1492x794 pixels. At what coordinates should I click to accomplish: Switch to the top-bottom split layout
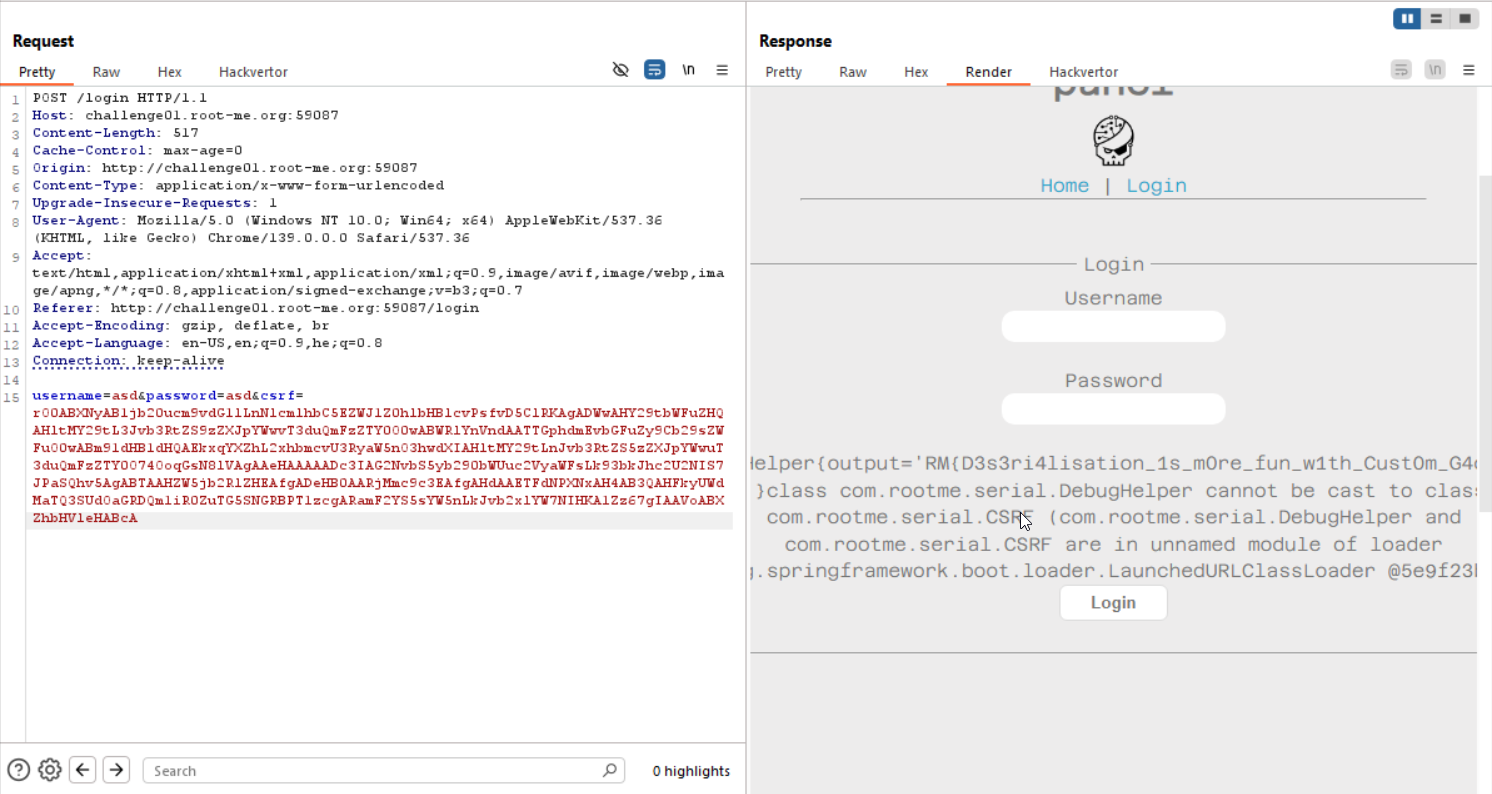(x=1436, y=18)
